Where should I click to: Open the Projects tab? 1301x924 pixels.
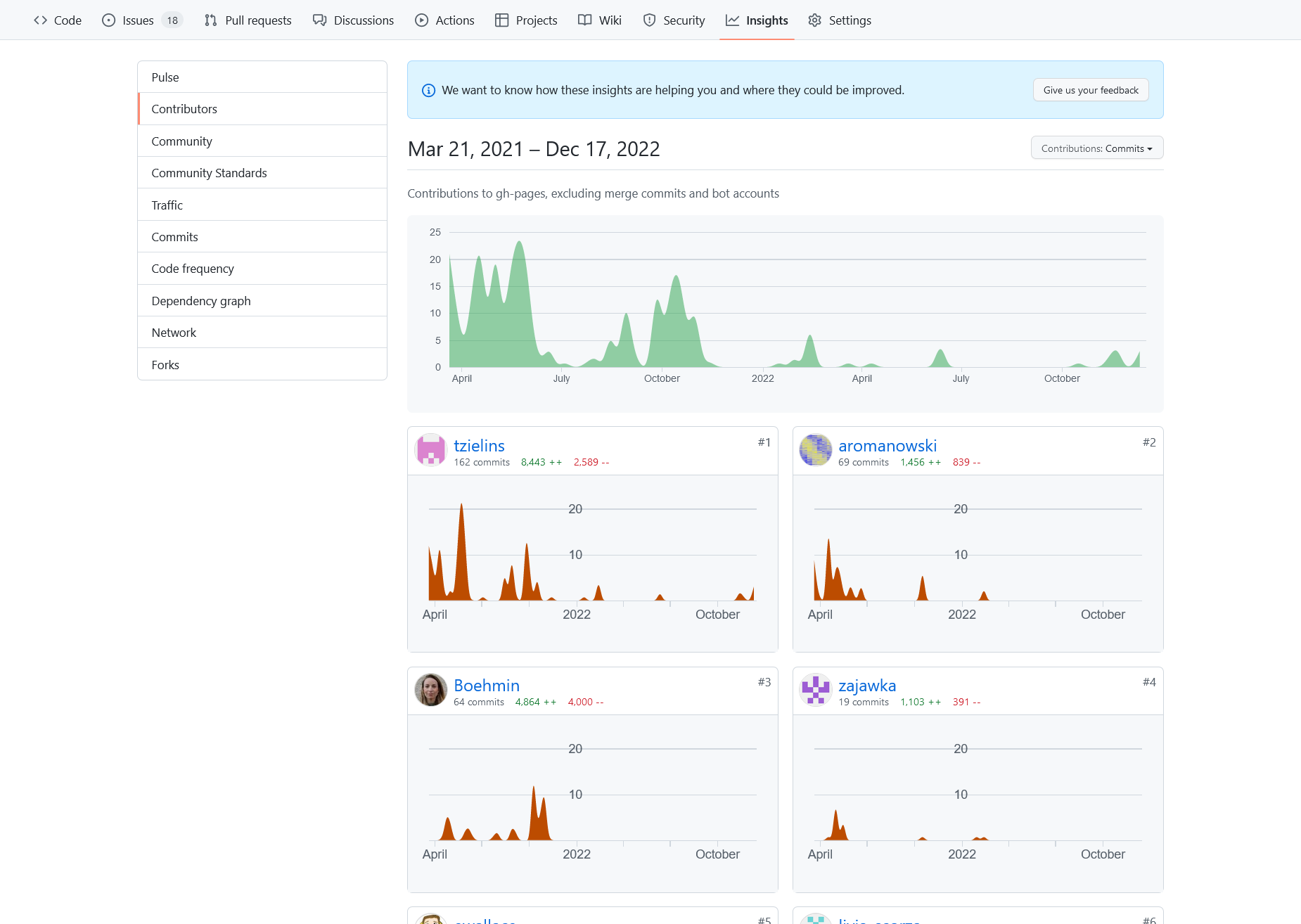(526, 20)
